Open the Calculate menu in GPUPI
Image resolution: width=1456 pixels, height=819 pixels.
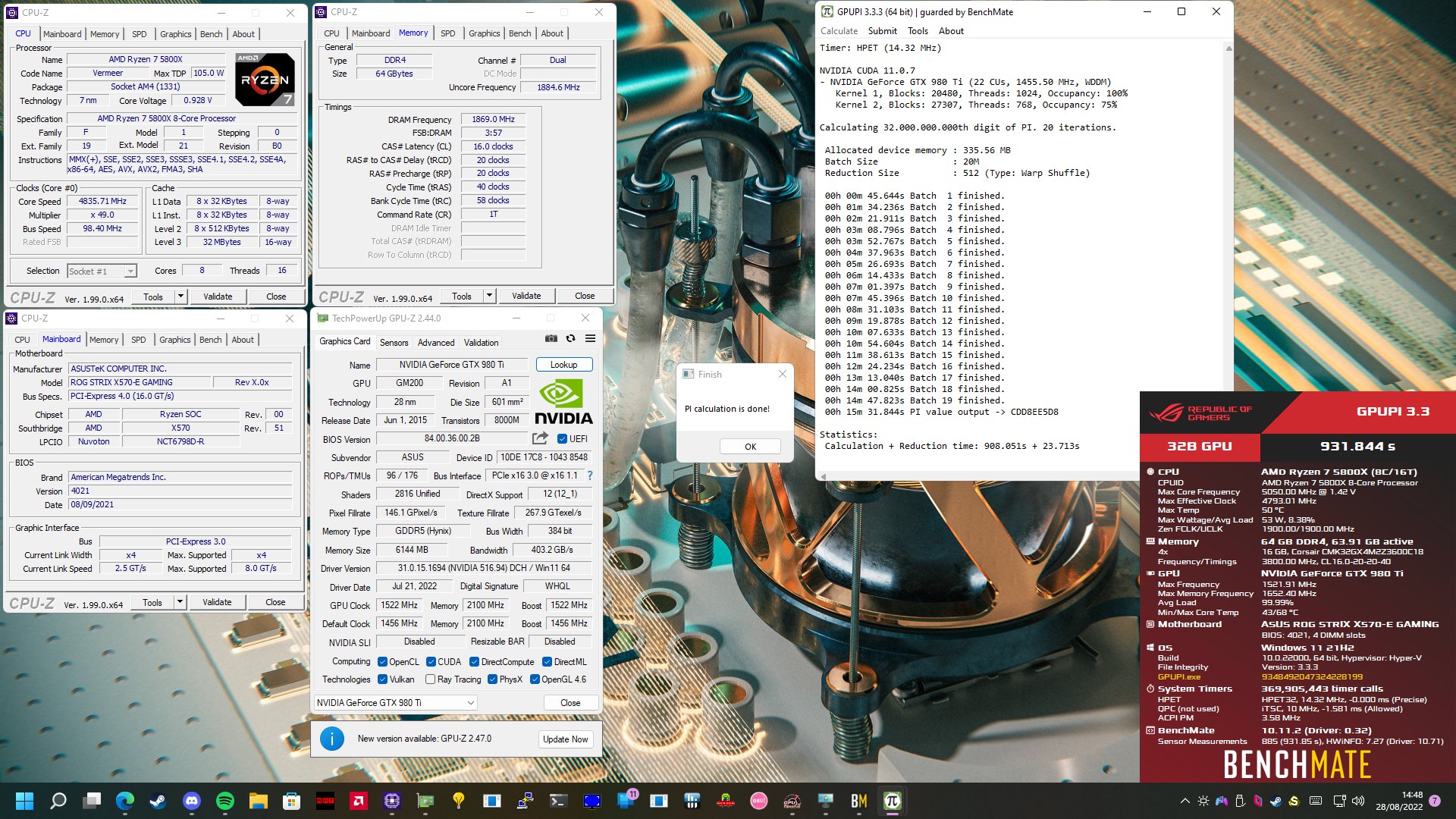click(x=839, y=31)
